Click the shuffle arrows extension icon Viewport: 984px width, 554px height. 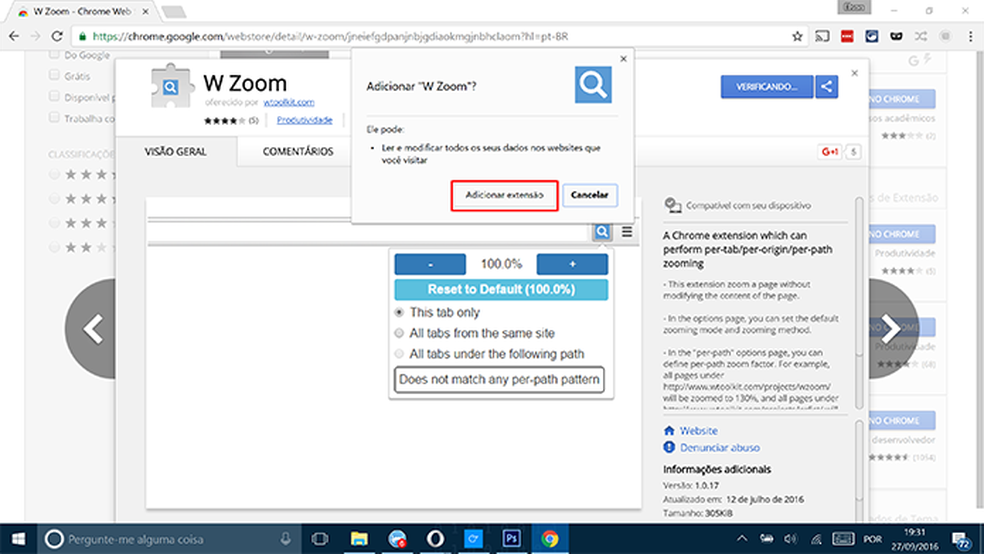coord(921,36)
